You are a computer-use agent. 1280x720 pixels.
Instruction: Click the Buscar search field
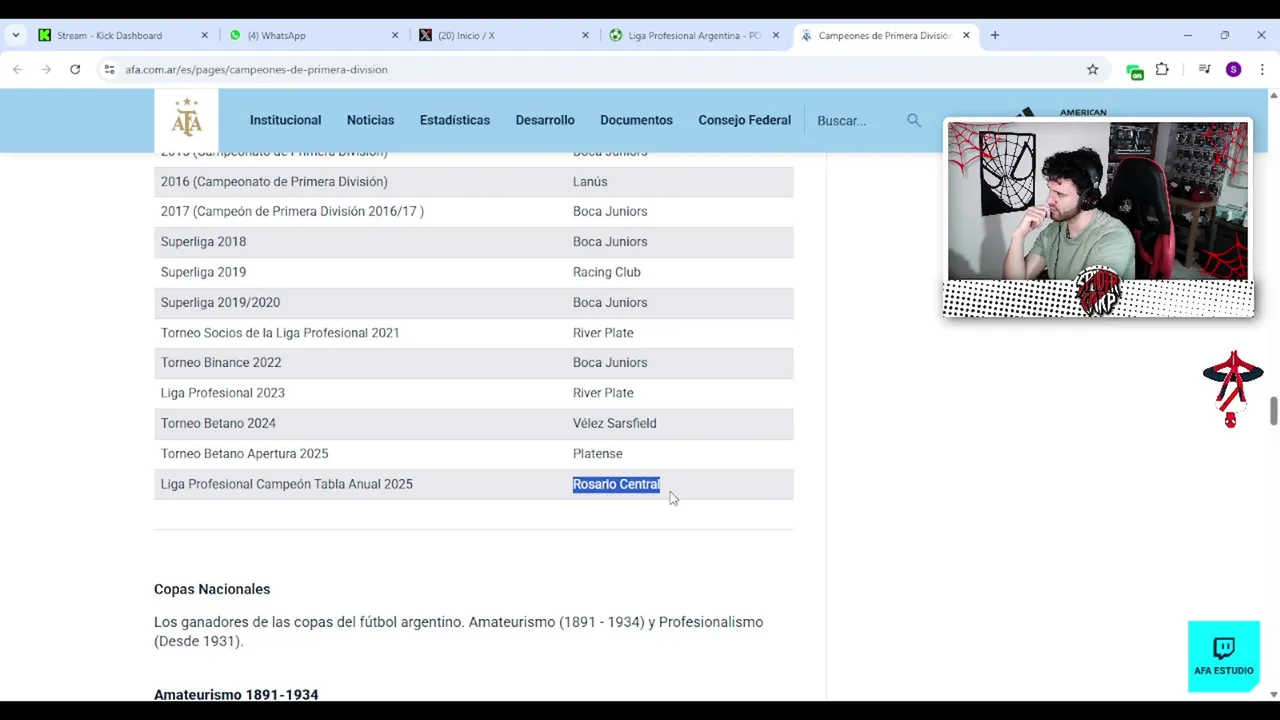click(x=858, y=120)
